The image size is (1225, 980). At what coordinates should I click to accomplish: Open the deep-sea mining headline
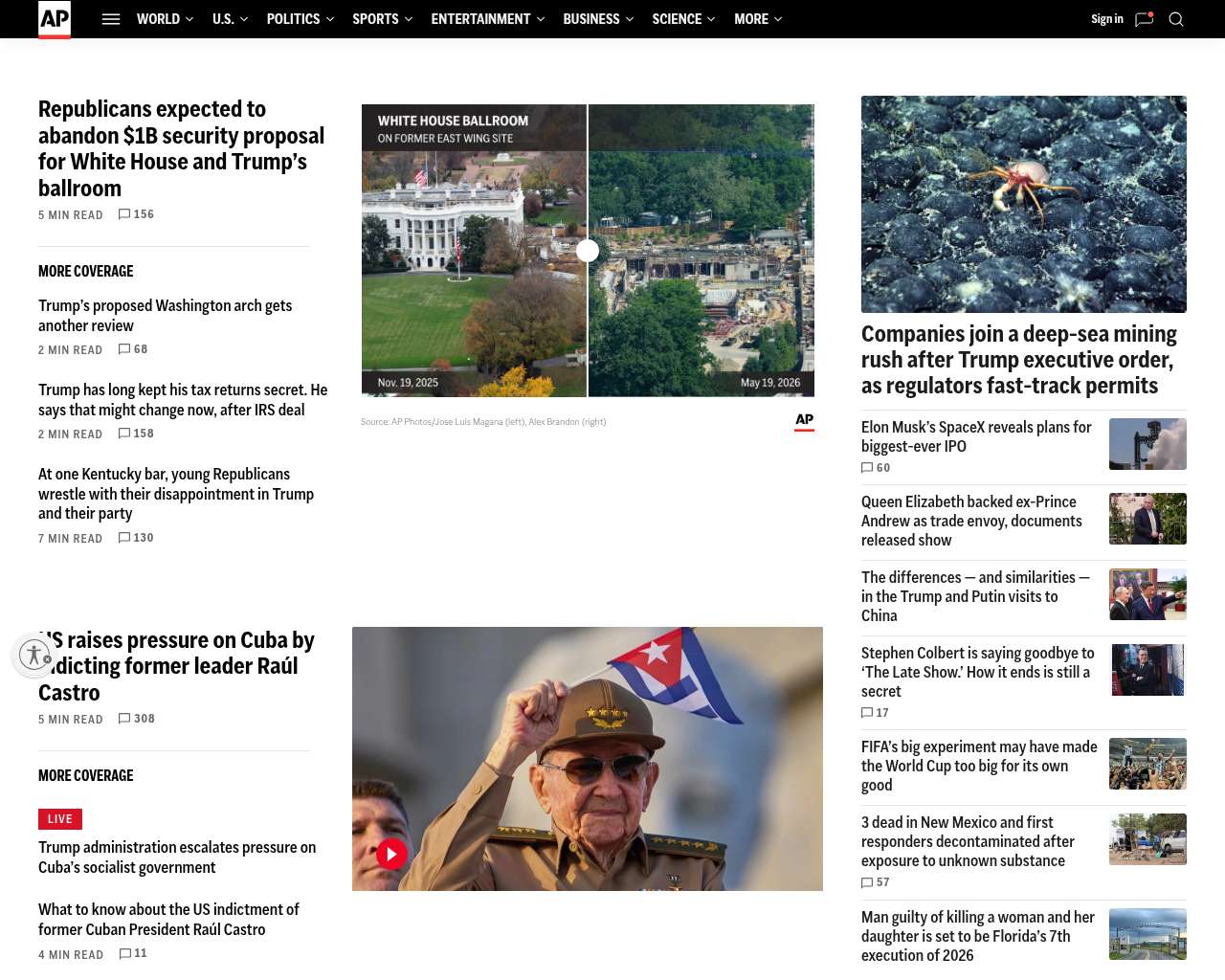tap(1019, 360)
